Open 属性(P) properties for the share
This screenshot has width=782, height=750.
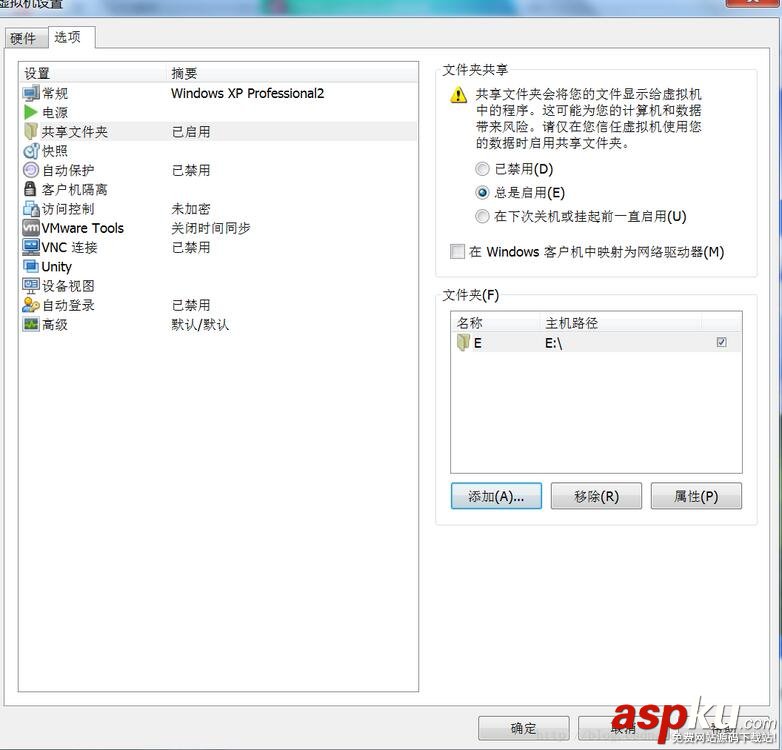(x=696, y=496)
